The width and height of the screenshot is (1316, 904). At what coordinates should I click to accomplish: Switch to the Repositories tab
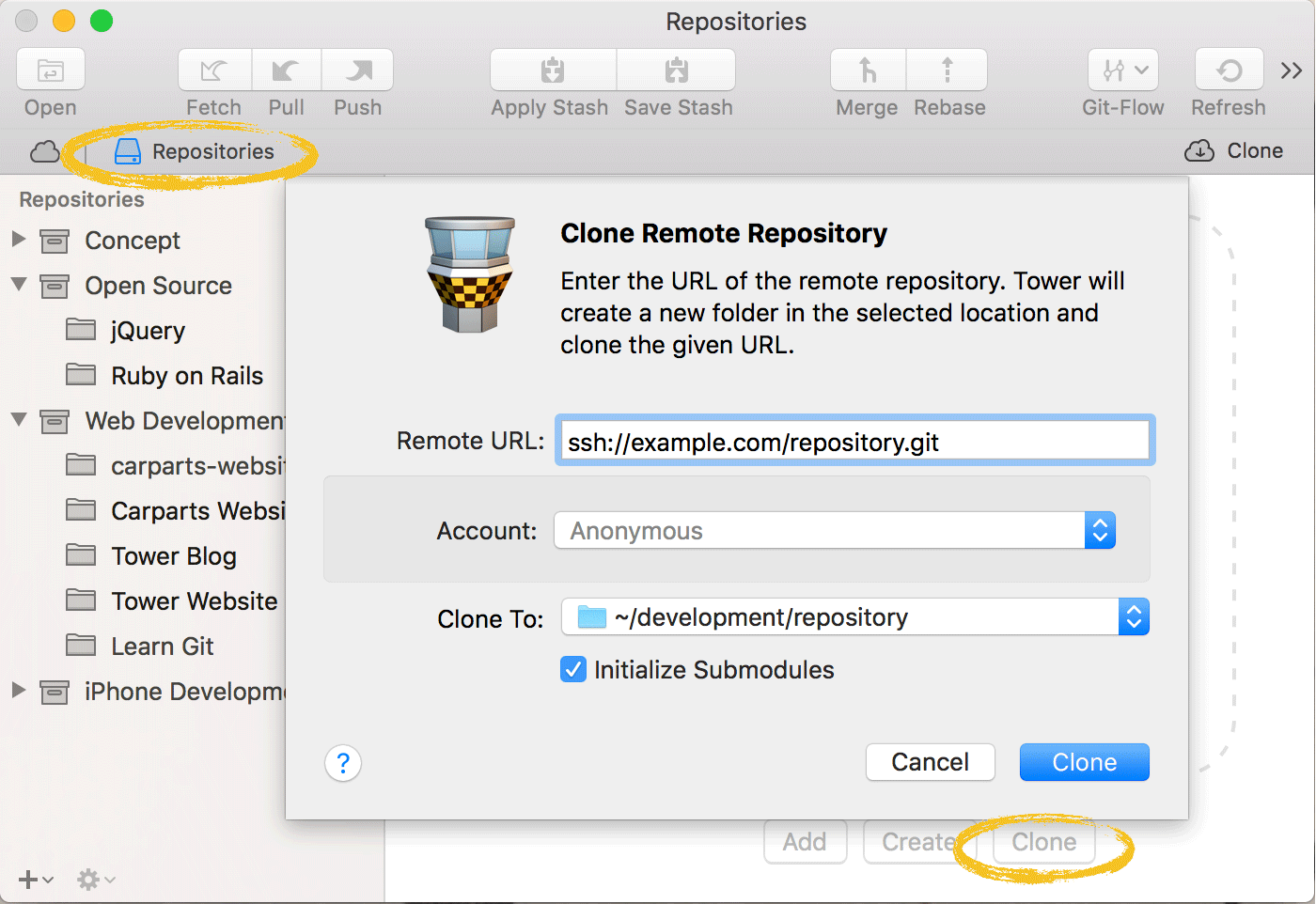195,151
